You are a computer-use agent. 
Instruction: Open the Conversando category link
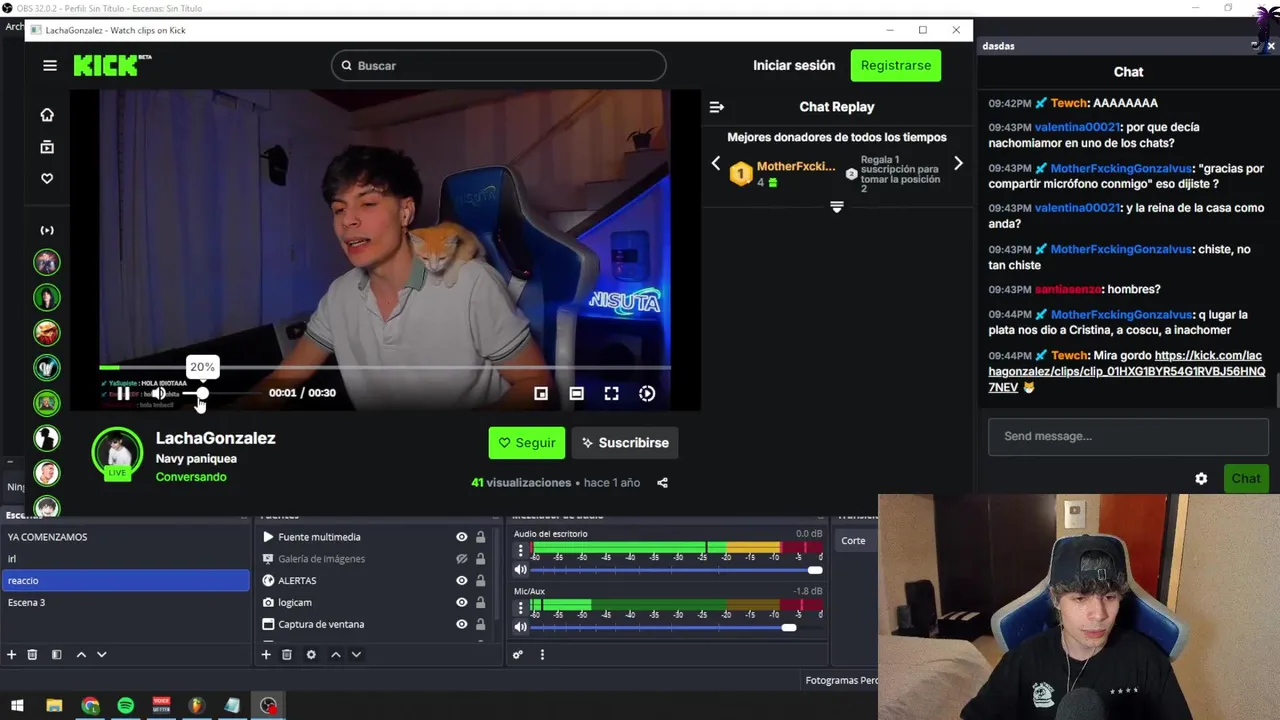coord(191,477)
